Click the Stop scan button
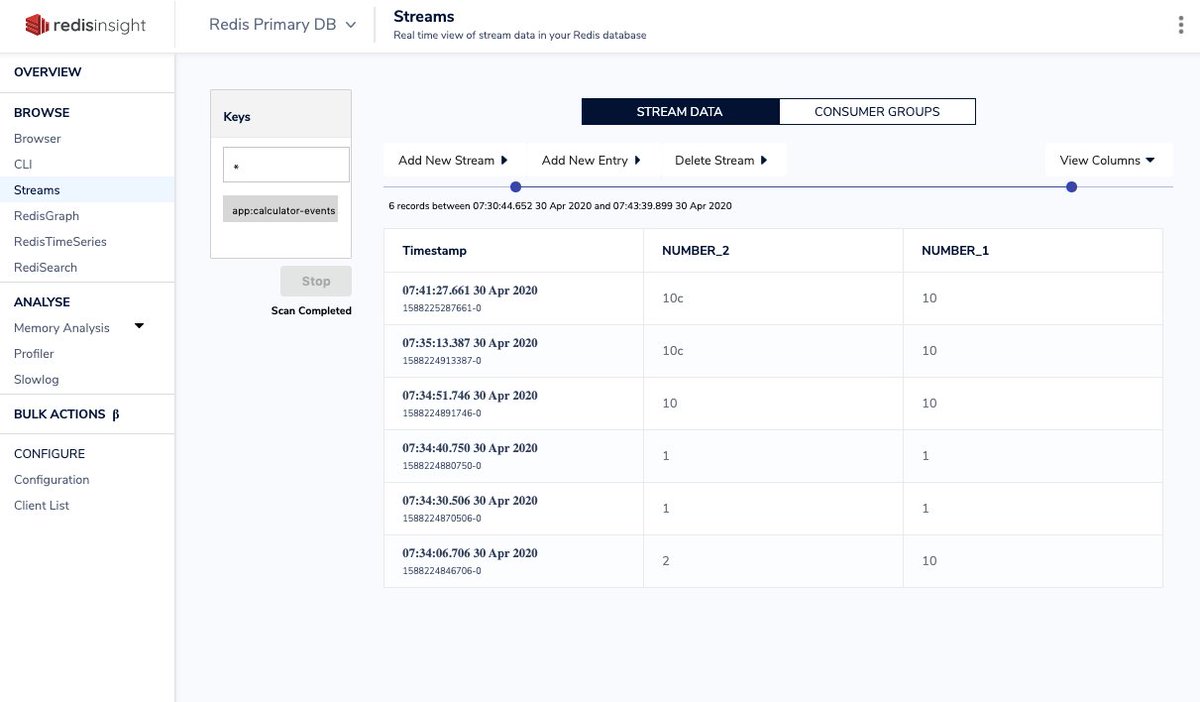This screenshot has height=702, width=1200. point(316,281)
